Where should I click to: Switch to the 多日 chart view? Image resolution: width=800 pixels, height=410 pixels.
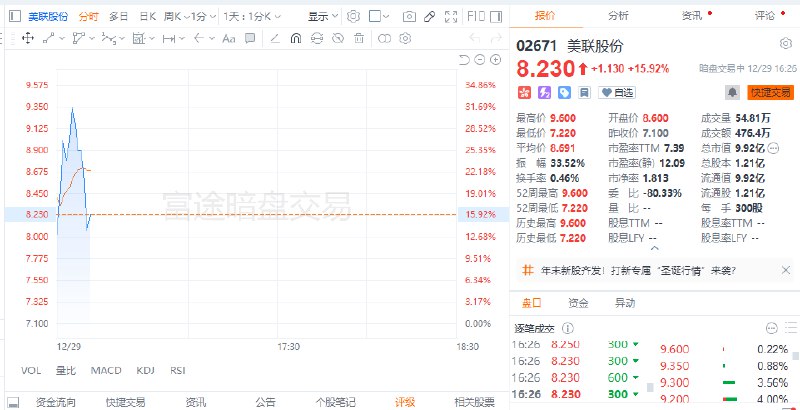118,17
